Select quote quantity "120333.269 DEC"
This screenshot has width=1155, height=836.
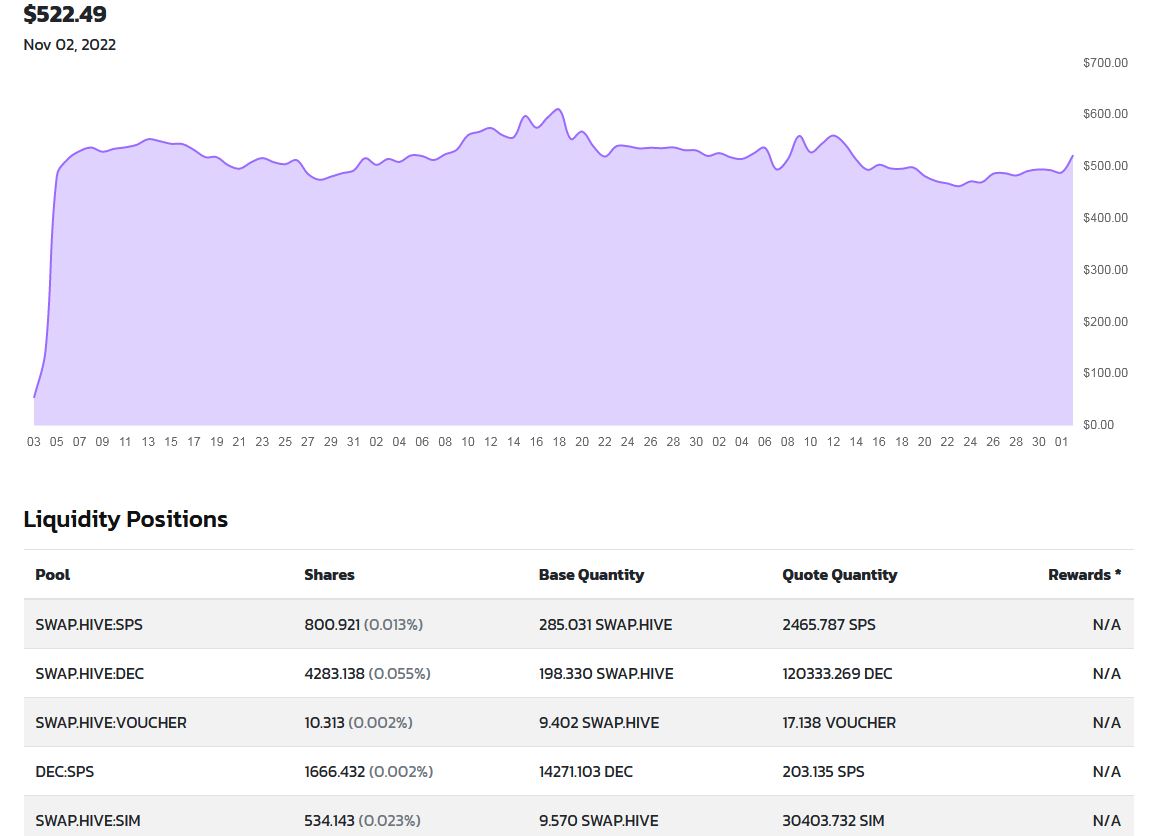coord(837,673)
